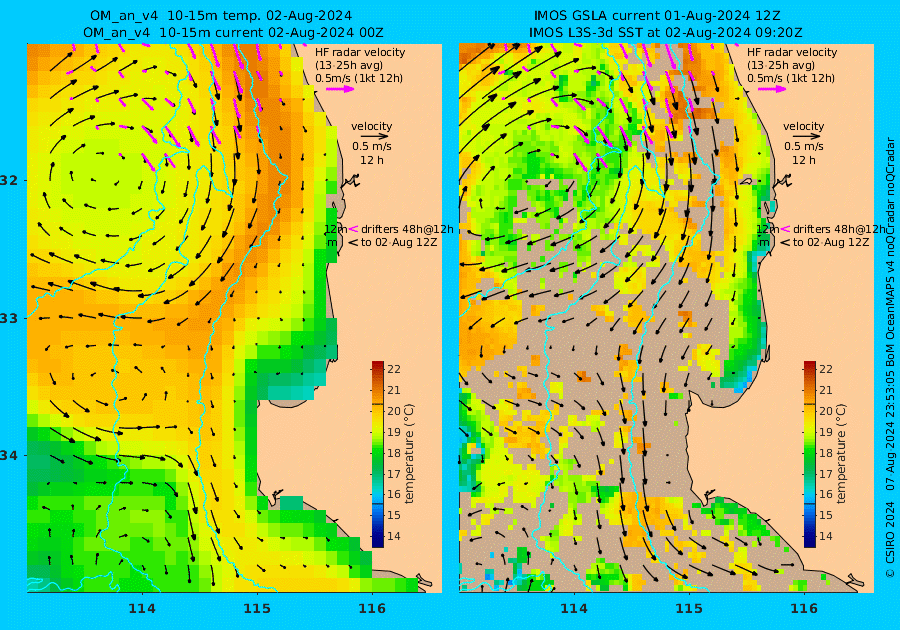Click 'to 02 Aug 12Z' text in IMOS panel

[x=831, y=242]
